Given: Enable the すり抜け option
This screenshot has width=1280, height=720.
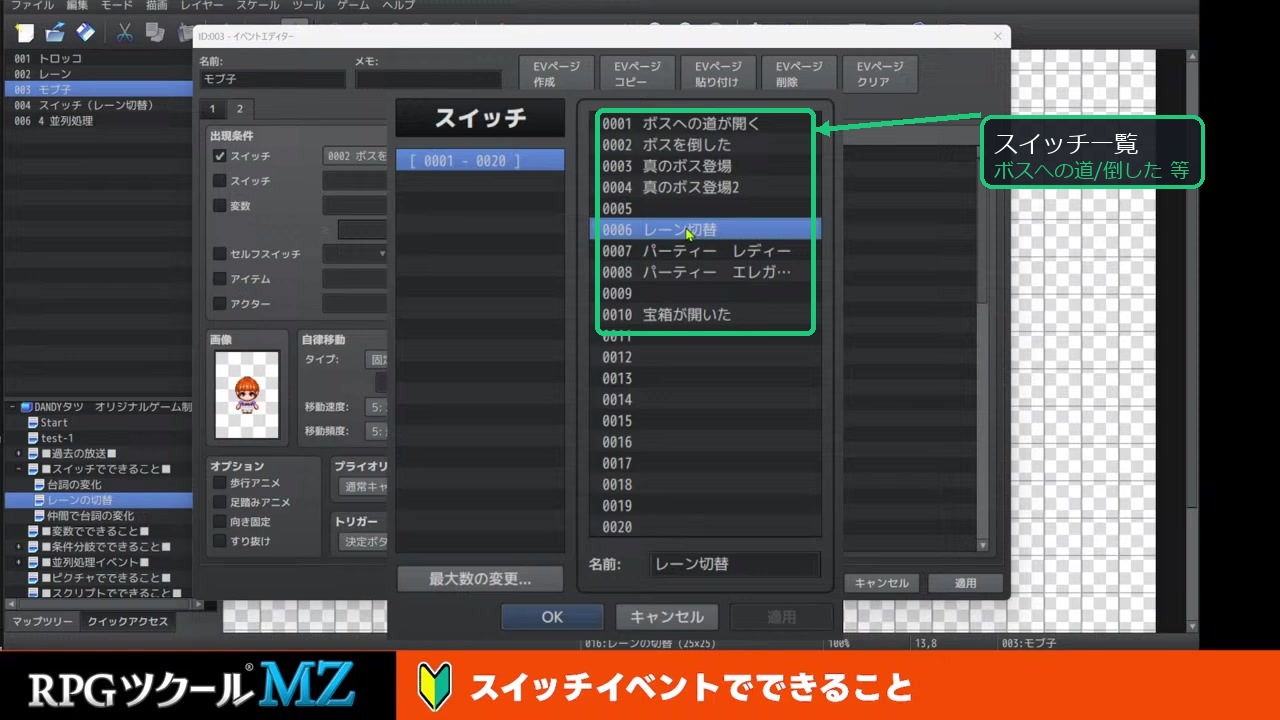Looking at the screenshot, I should pos(220,541).
